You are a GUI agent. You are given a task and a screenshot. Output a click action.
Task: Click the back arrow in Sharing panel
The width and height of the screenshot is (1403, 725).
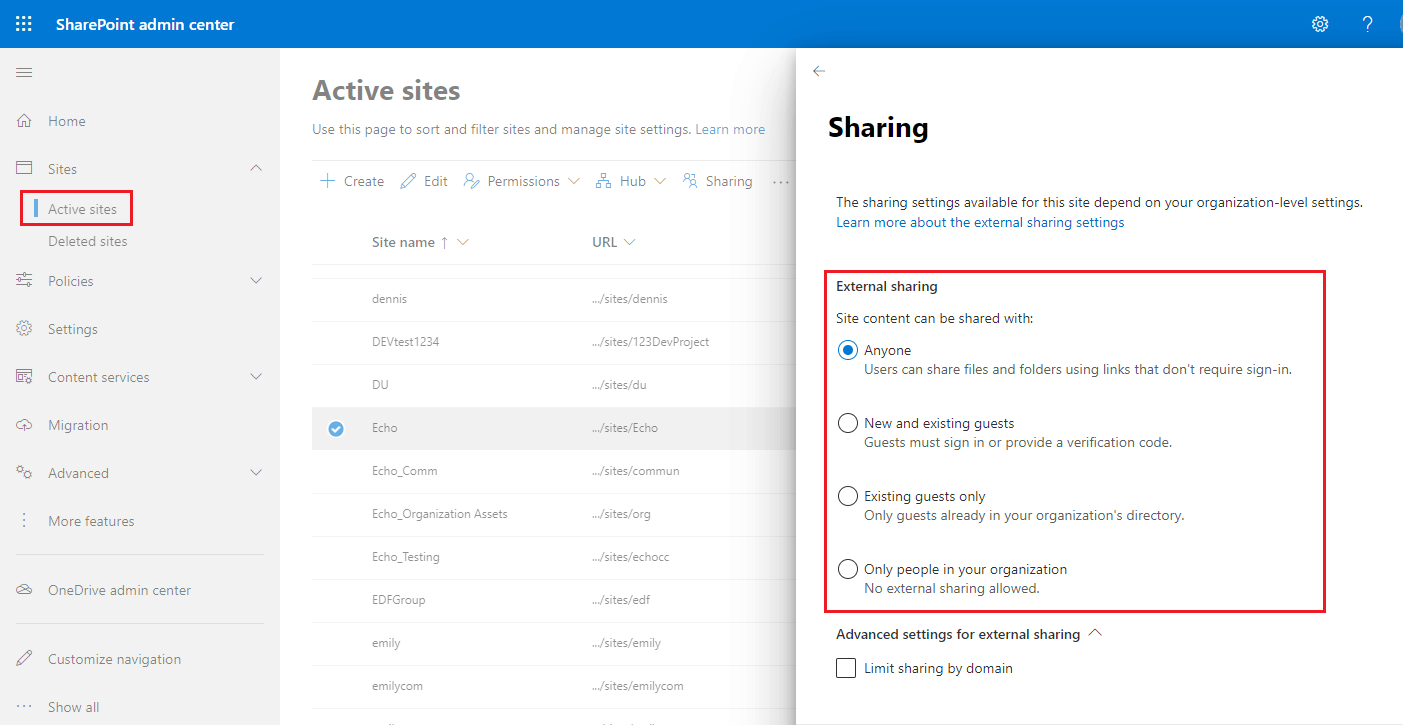[819, 71]
